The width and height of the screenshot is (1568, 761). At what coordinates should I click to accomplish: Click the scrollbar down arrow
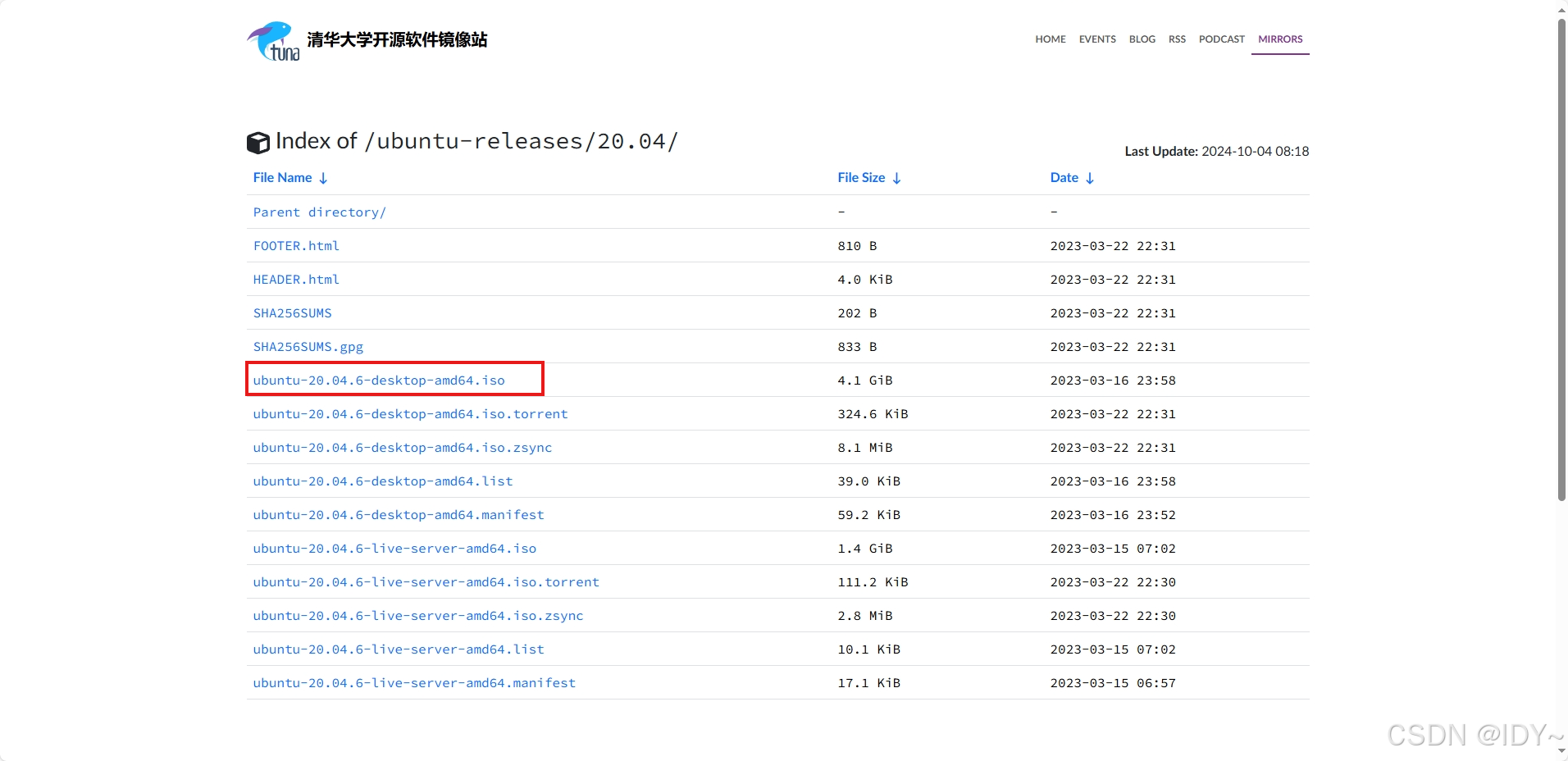tap(1561, 750)
